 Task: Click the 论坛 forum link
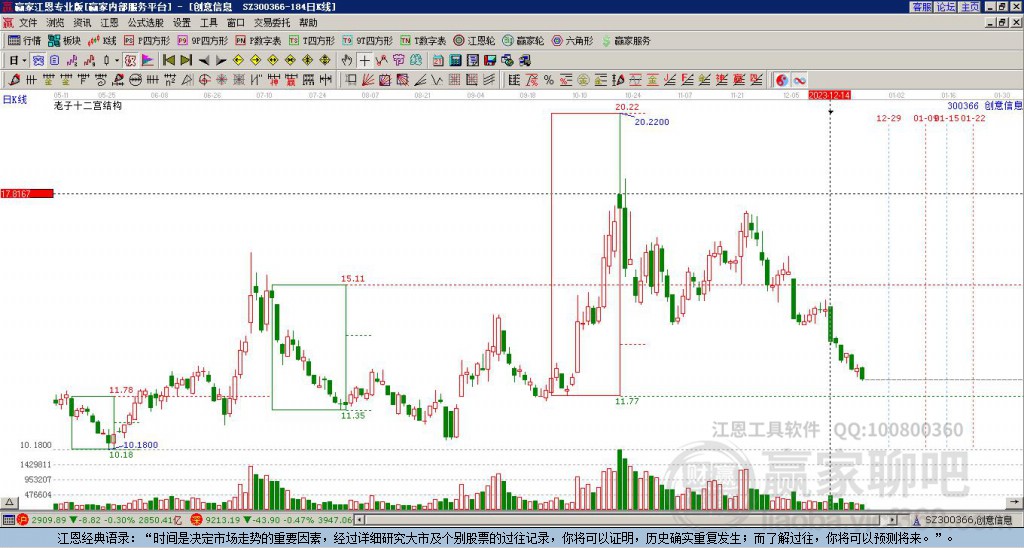[945, 7]
